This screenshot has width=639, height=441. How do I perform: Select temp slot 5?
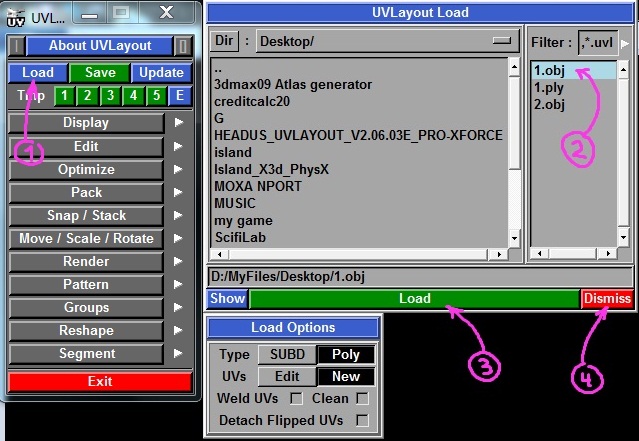point(156,96)
